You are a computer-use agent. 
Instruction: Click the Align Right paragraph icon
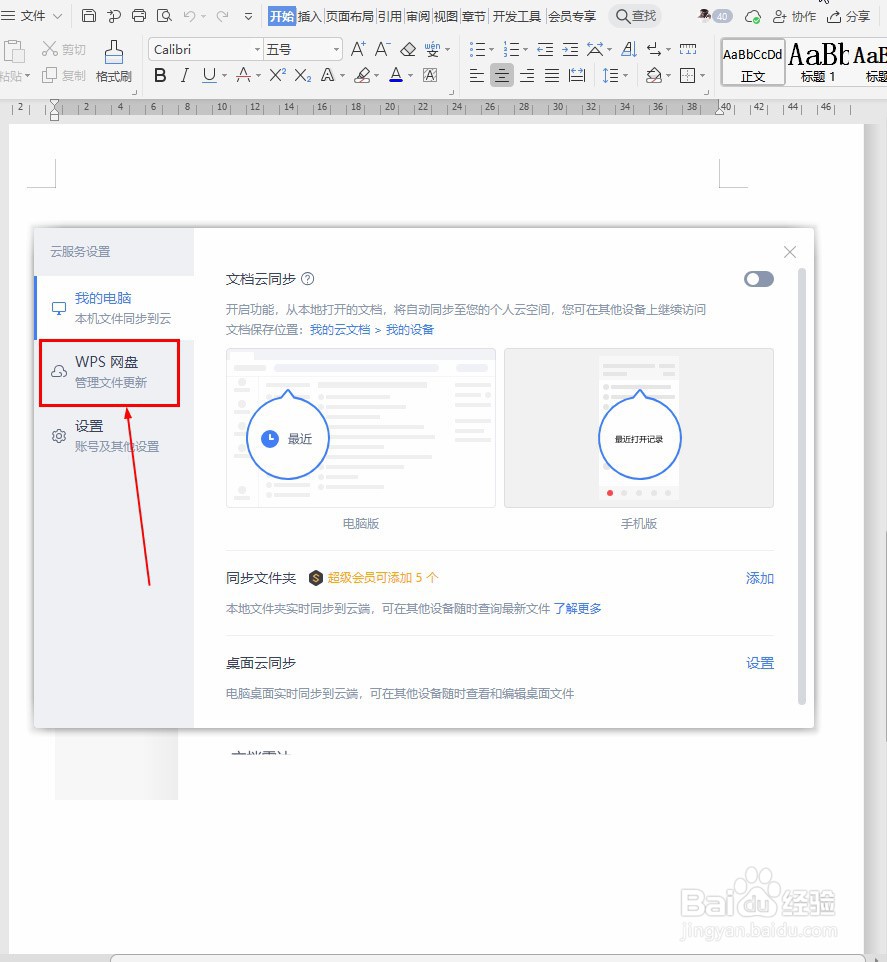click(527, 75)
